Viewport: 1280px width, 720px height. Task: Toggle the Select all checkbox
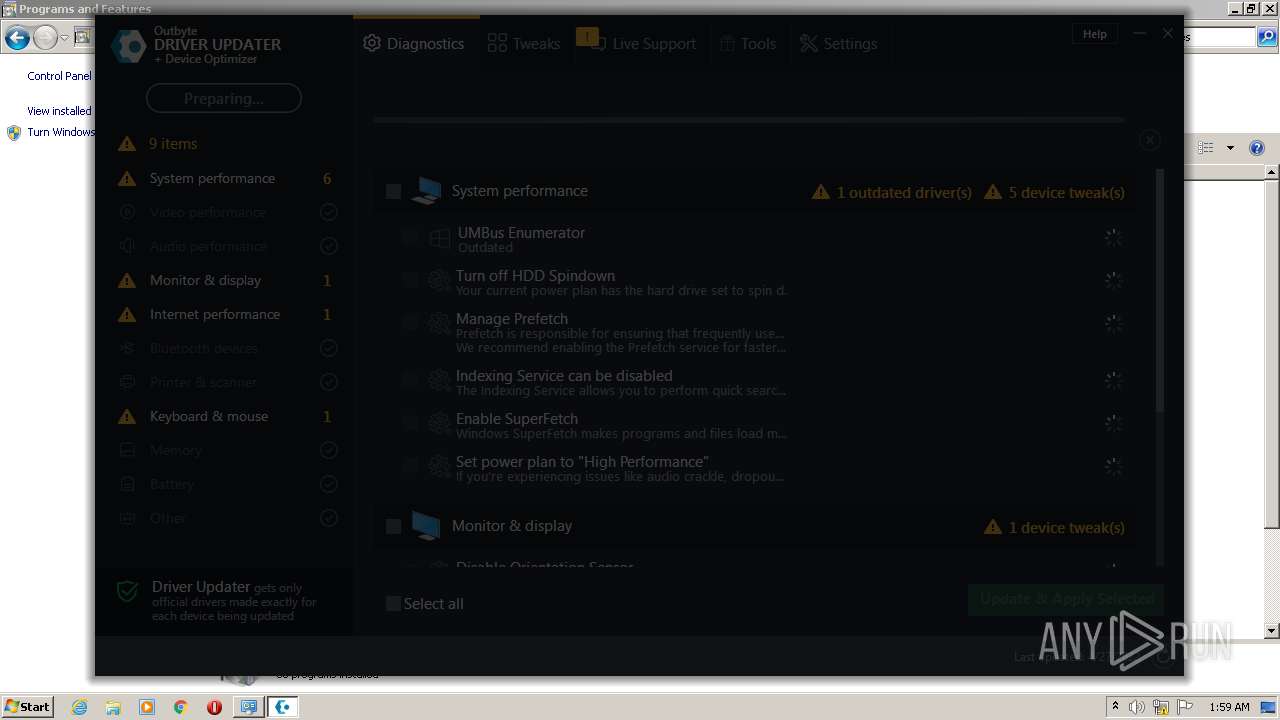(393, 603)
